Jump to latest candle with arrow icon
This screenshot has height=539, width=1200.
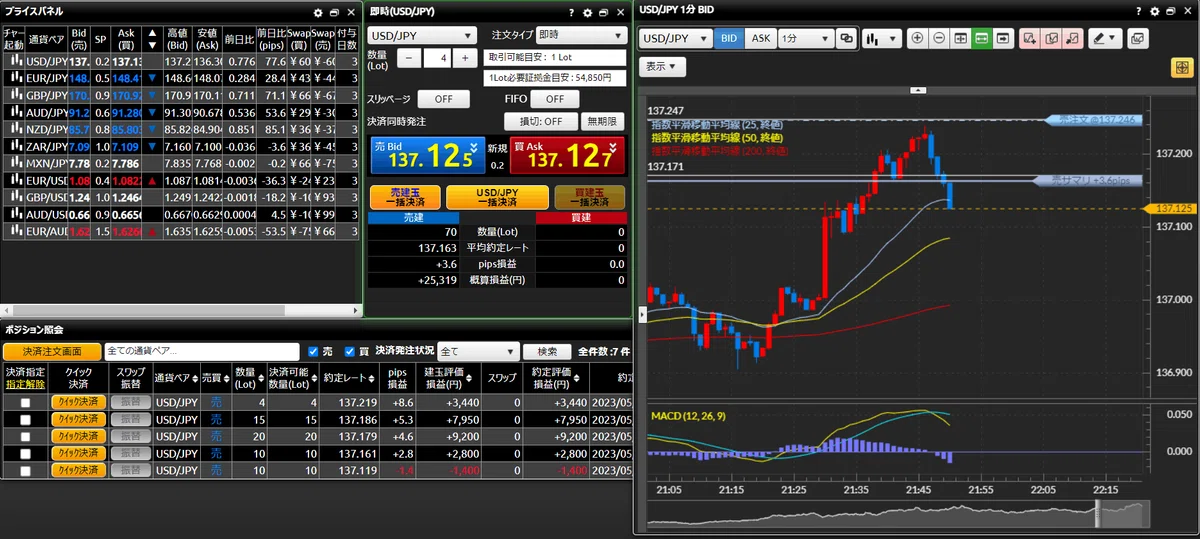coord(1002,38)
